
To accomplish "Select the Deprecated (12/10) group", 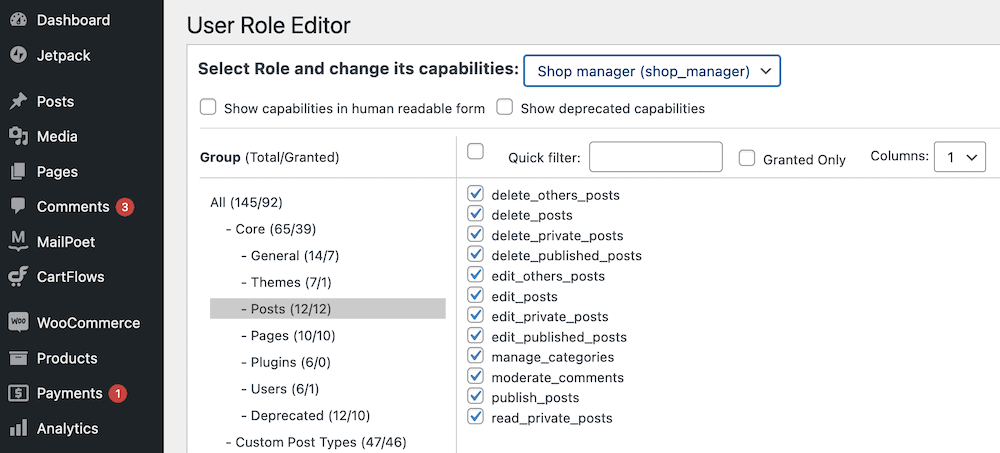I will pyautogui.click(x=305, y=416).
